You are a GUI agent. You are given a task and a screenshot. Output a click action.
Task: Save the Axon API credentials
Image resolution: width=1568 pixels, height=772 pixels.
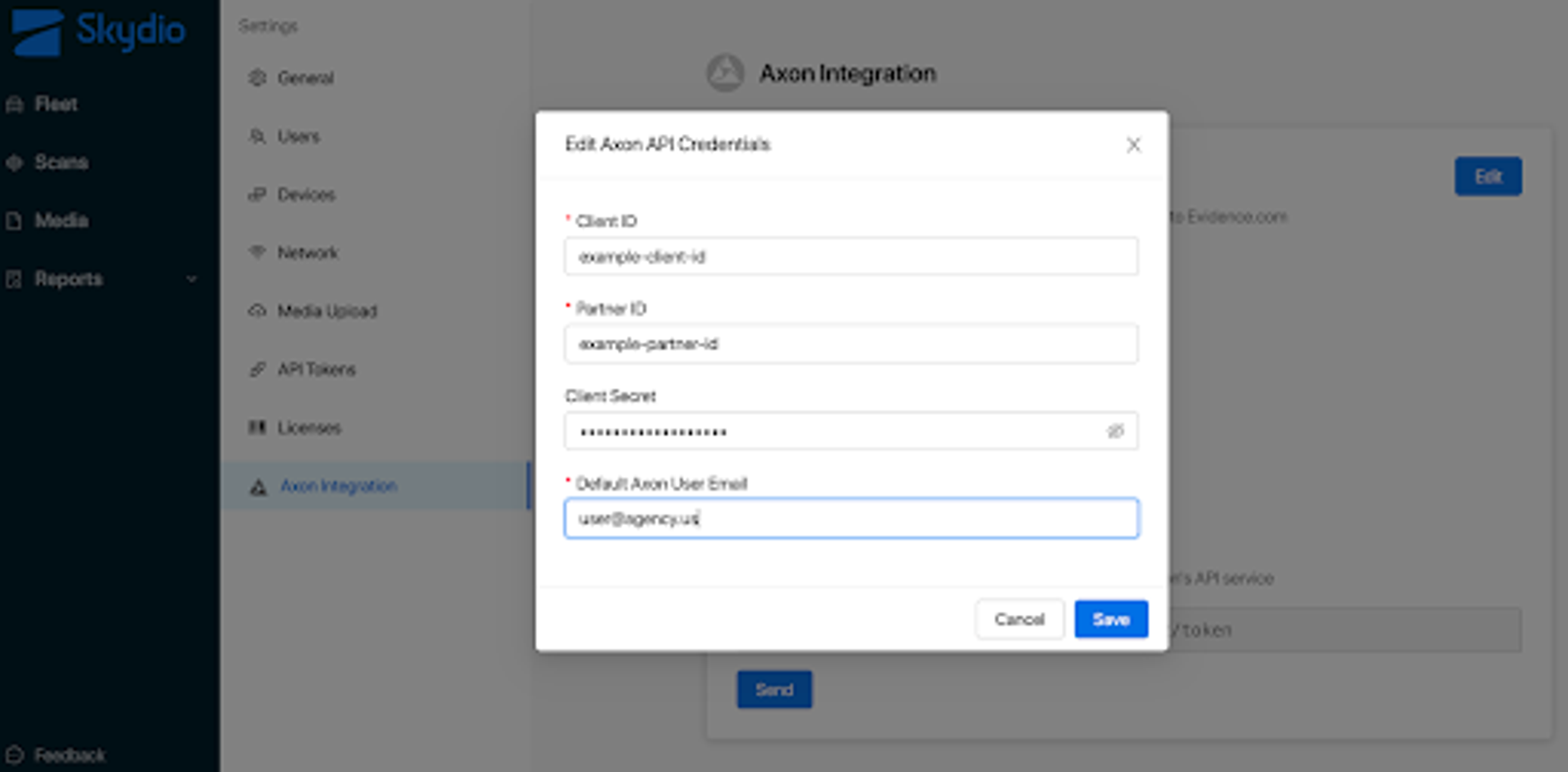(1111, 619)
